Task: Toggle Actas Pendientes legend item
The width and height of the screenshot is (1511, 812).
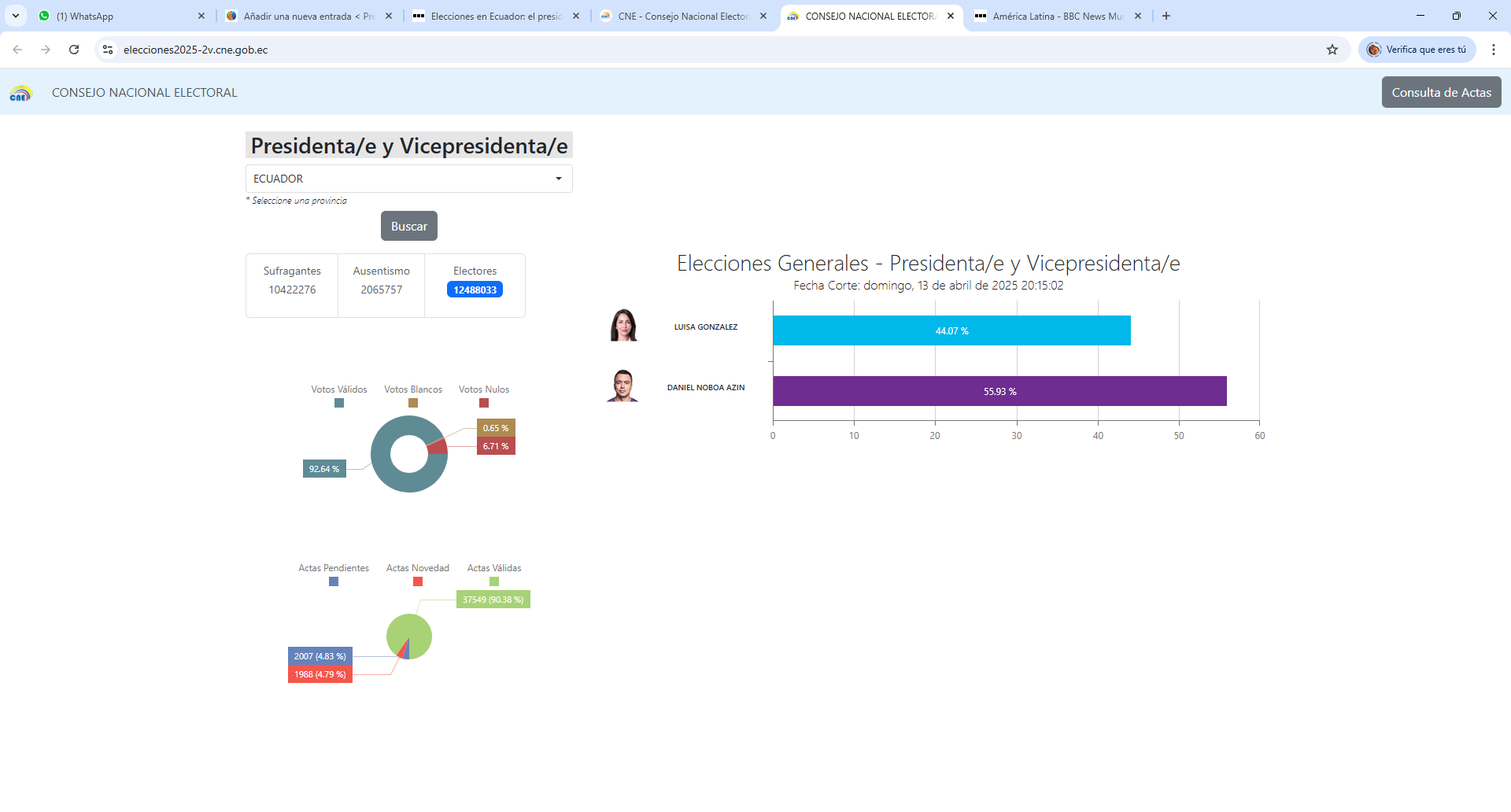Action: tap(333, 574)
